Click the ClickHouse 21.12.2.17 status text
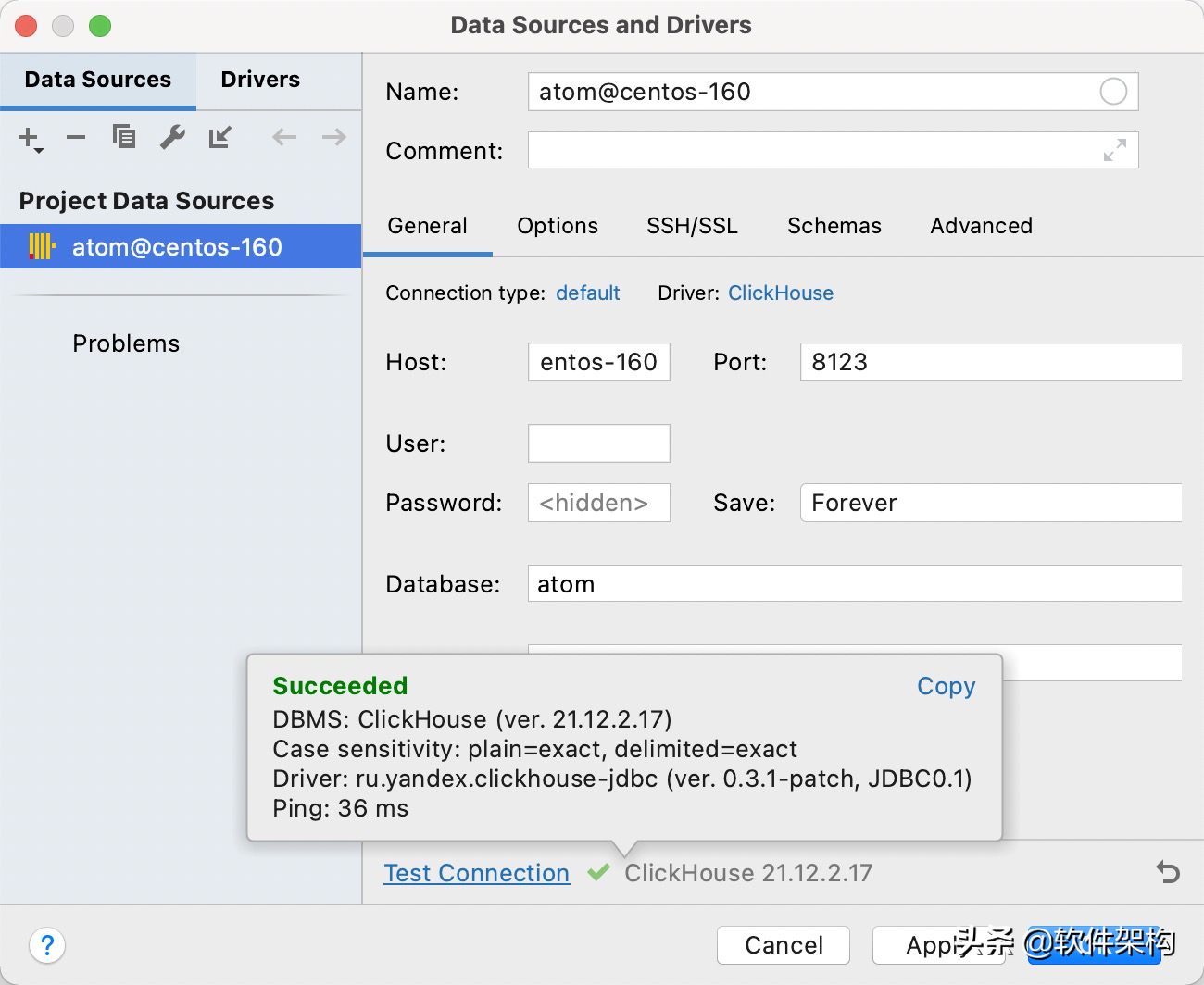Viewport: 1204px width, 985px height. point(748,873)
